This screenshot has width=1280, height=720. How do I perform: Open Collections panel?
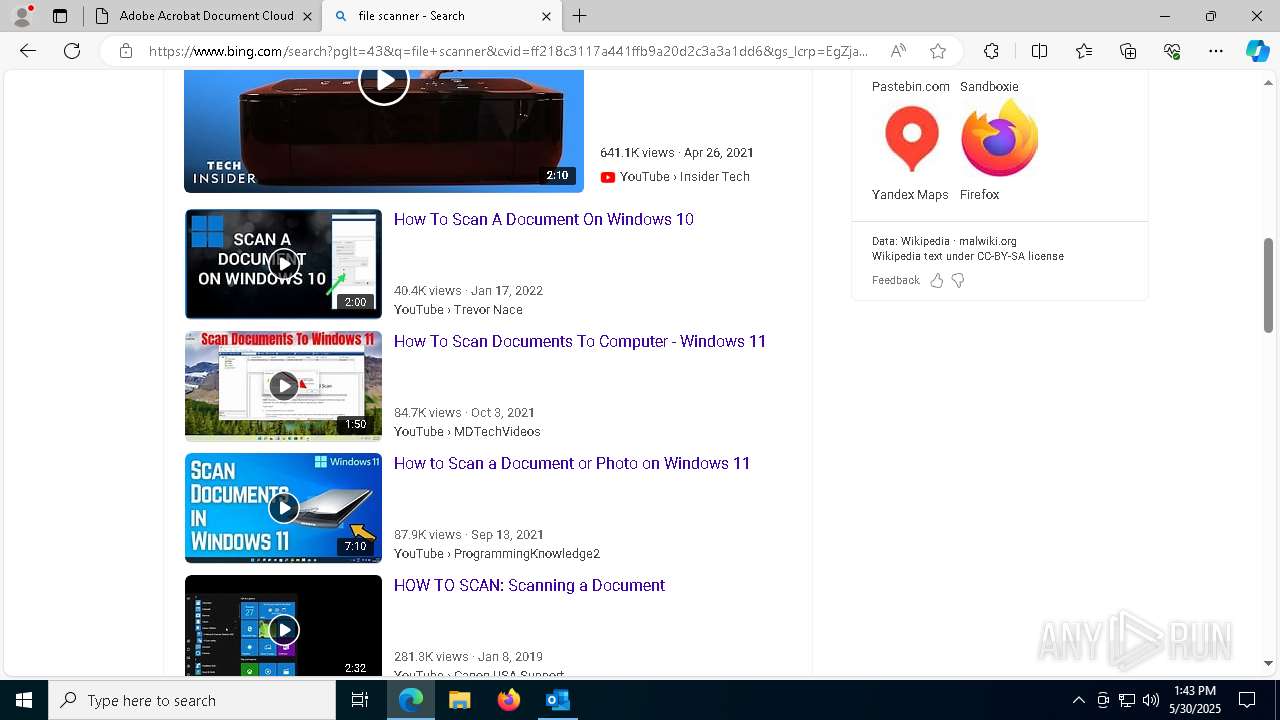click(x=1128, y=51)
